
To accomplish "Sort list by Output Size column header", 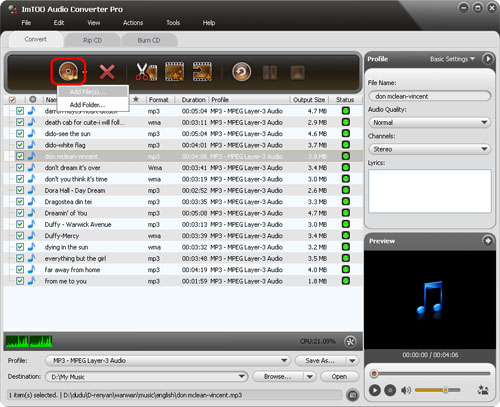I will (x=309, y=100).
